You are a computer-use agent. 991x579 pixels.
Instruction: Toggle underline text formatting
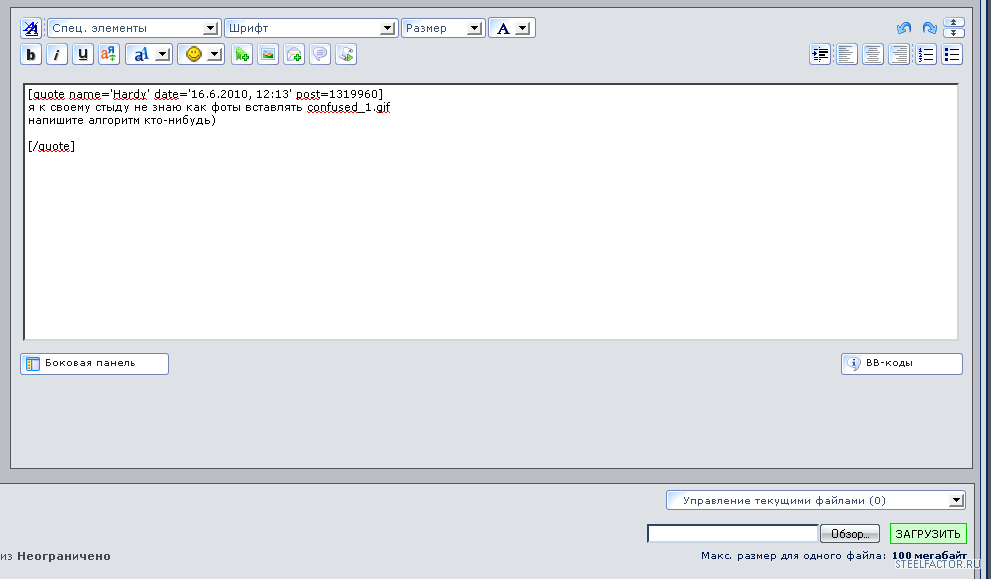pos(83,55)
